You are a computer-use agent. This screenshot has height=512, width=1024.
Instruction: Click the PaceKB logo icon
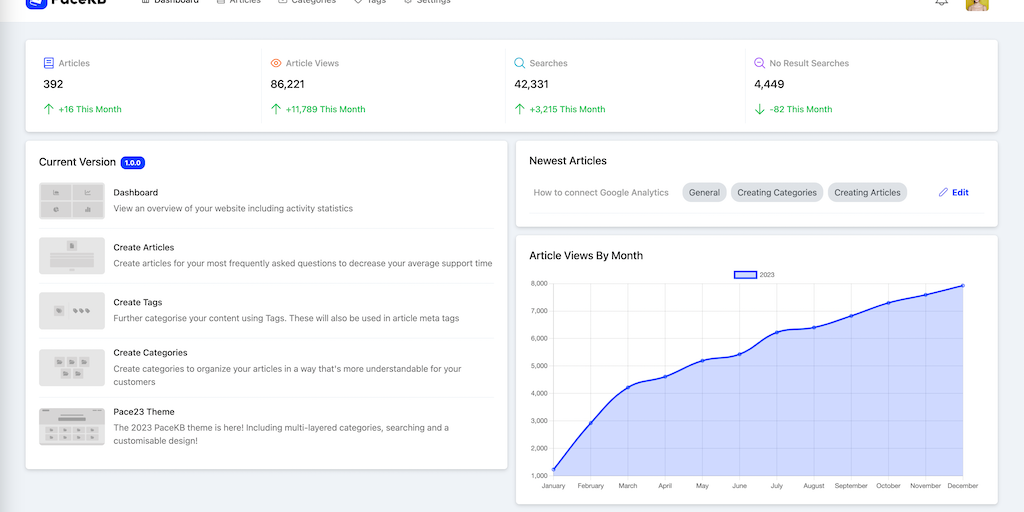click(x=36, y=3)
